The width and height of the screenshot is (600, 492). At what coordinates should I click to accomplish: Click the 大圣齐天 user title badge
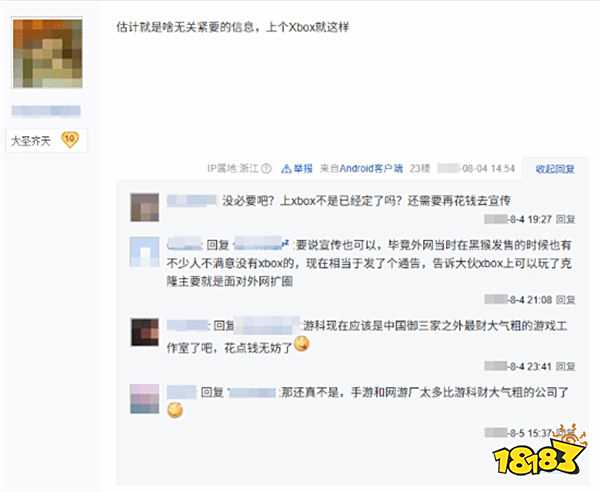(31, 141)
